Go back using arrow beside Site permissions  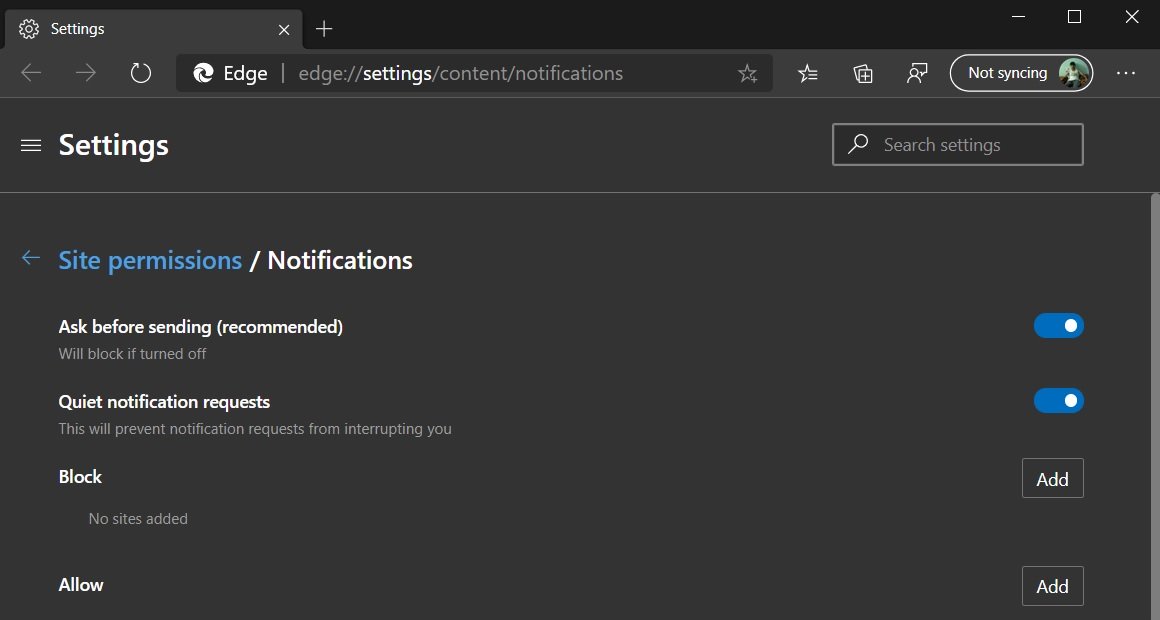point(31,259)
